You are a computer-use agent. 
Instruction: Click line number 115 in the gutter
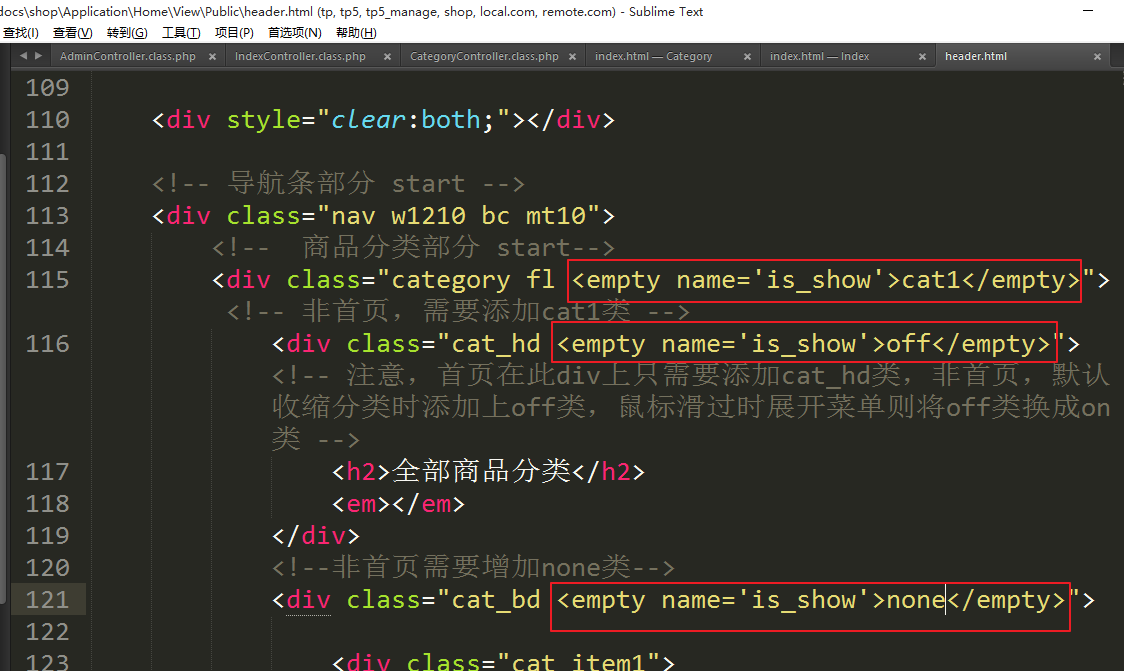pyautogui.click(x=47, y=280)
